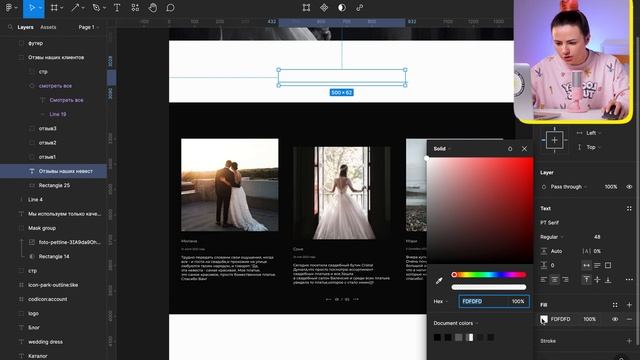This screenshot has height=360, width=640.
Task: Select layer Rectangle 25
Action: [53, 185]
